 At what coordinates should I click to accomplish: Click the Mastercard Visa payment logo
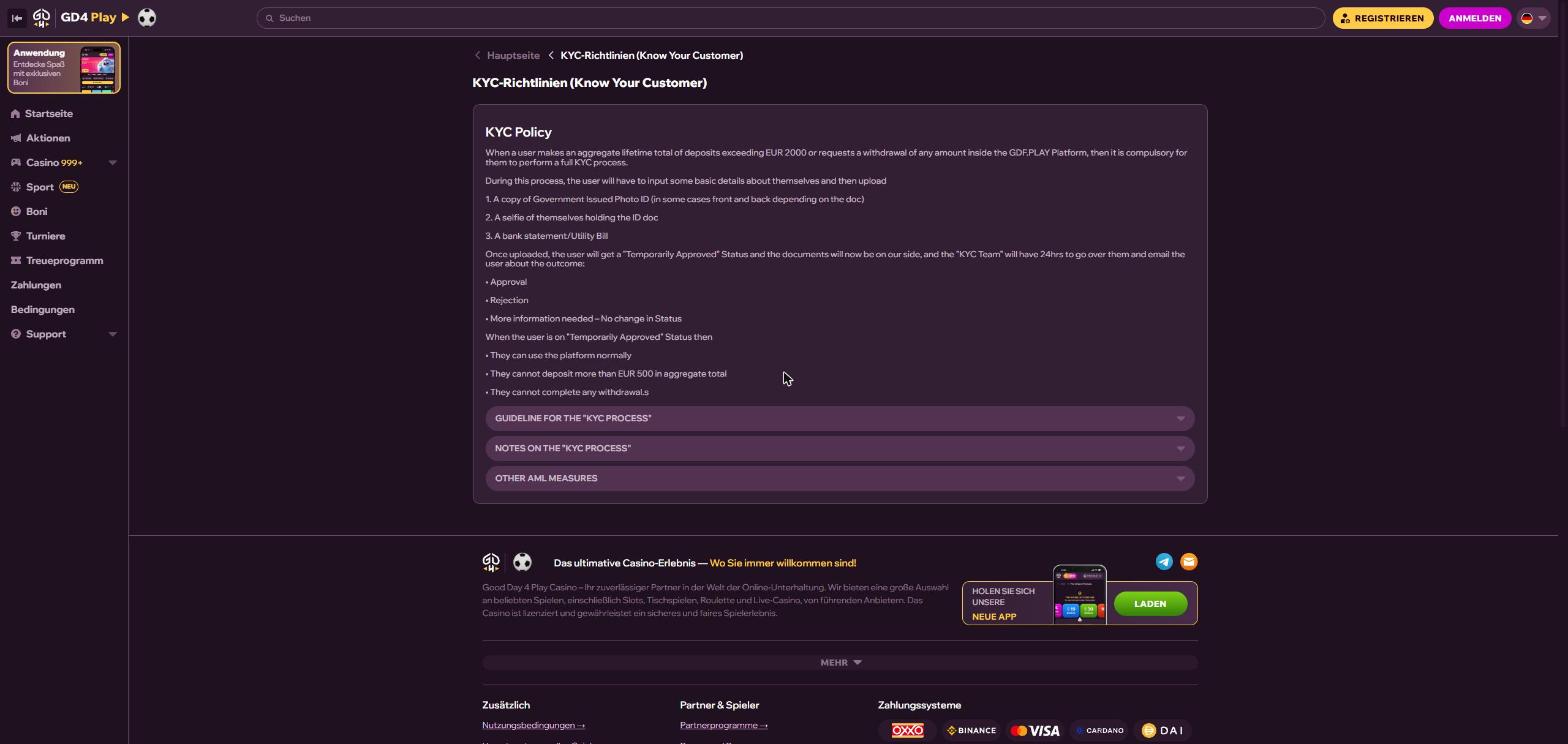click(1034, 731)
